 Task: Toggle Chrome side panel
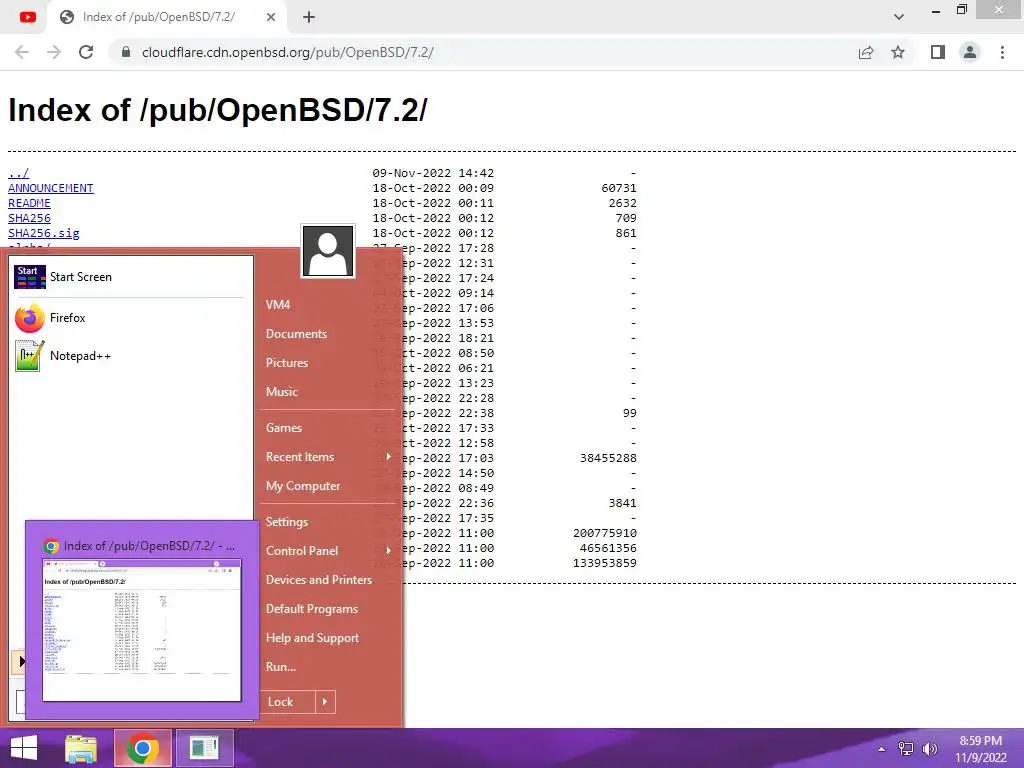coord(938,52)
